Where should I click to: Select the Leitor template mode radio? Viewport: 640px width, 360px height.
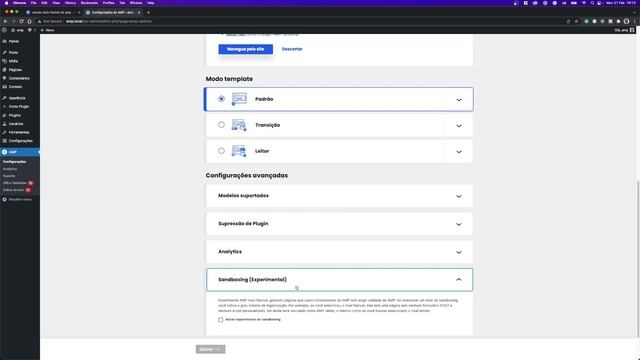[x=221, y=151]
